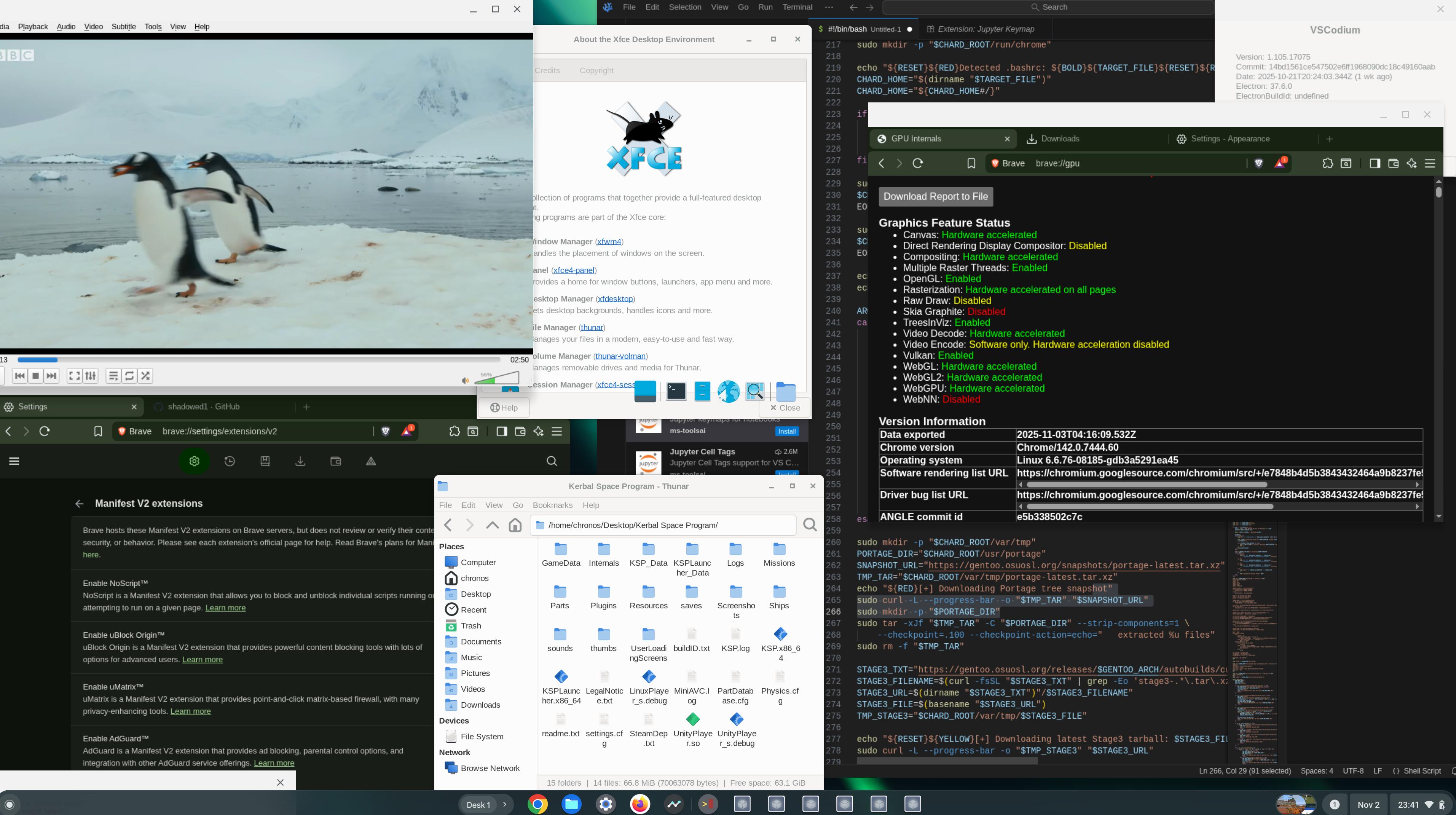Click Thunar search magnifier icon
Image resolution: width=1456 pixels, height=815 pixels.
(809, 525)
